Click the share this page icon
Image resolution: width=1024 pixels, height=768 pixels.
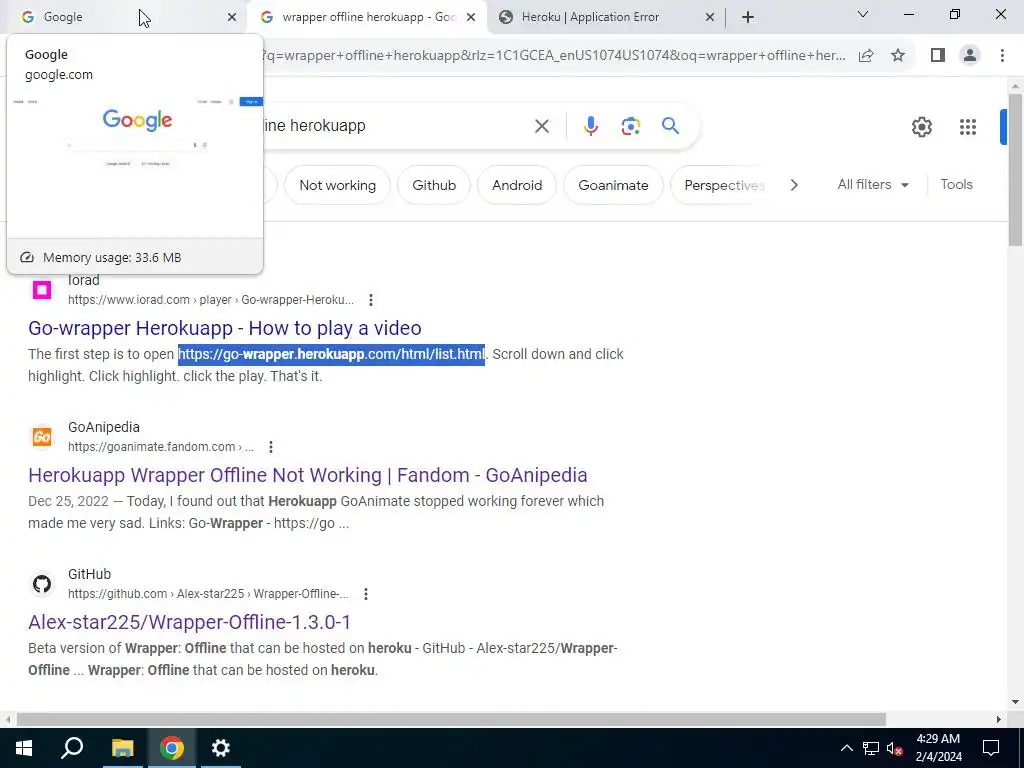coord(866,56)
